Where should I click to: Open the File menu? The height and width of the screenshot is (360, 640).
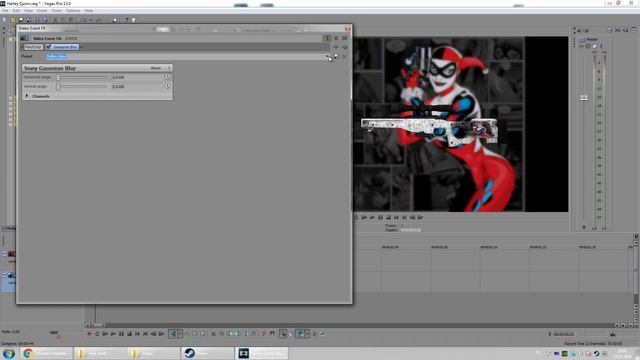click(5, 11)
